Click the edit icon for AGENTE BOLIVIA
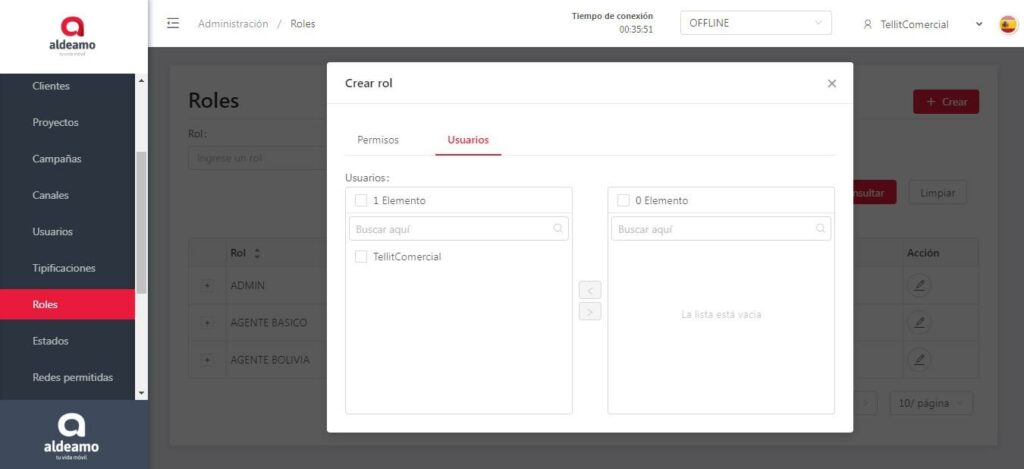The height and width of the screenshot is (469, 1024). [918, 359]
